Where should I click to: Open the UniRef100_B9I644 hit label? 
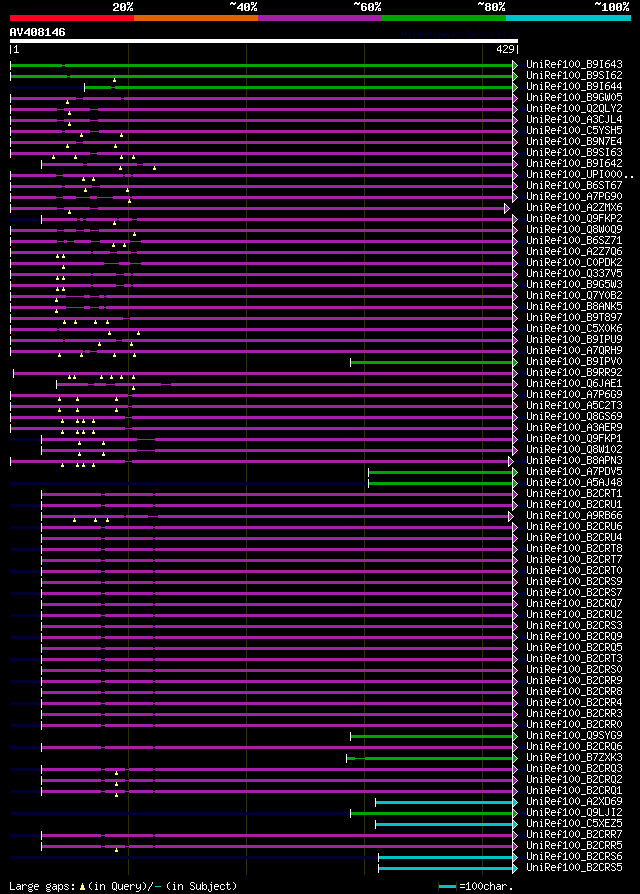click(x=574, y=87)
